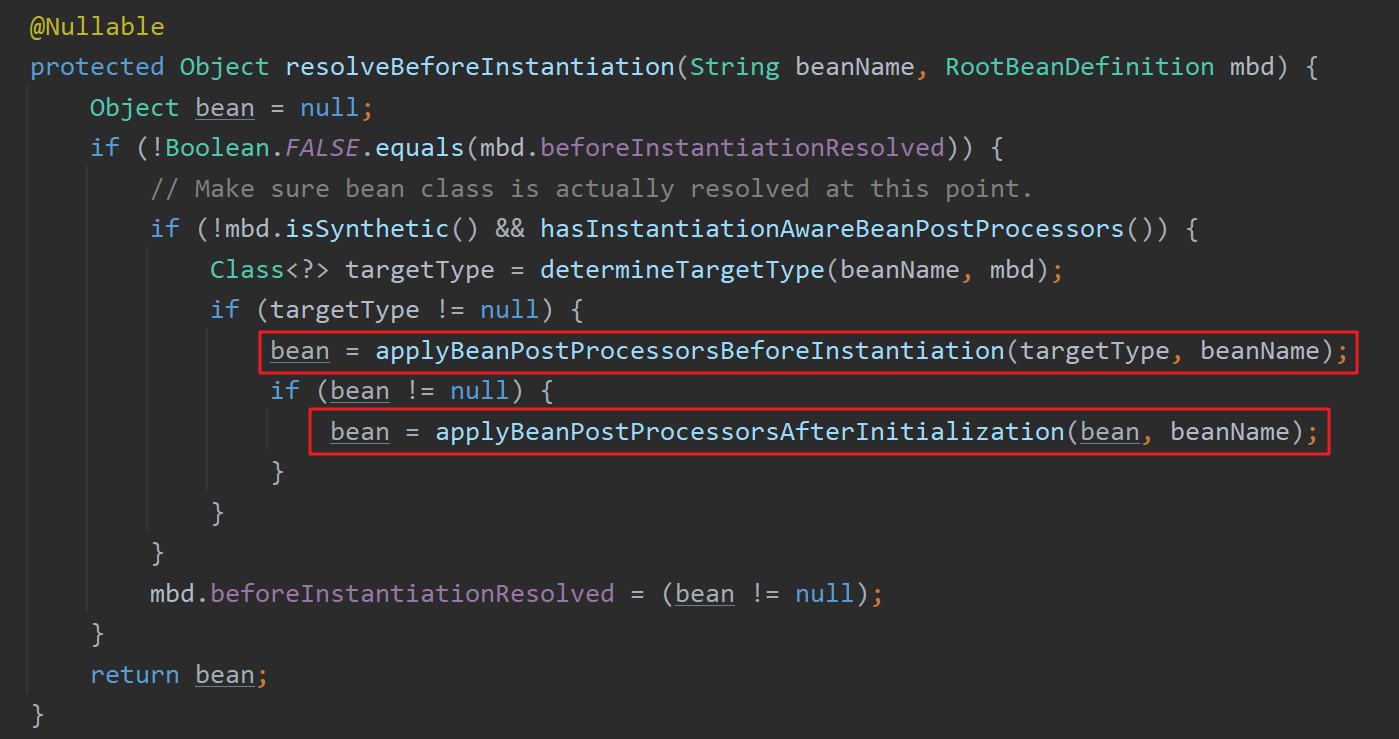
Task: Click the @Nullable annotation
Action: (x=97, y=27)
